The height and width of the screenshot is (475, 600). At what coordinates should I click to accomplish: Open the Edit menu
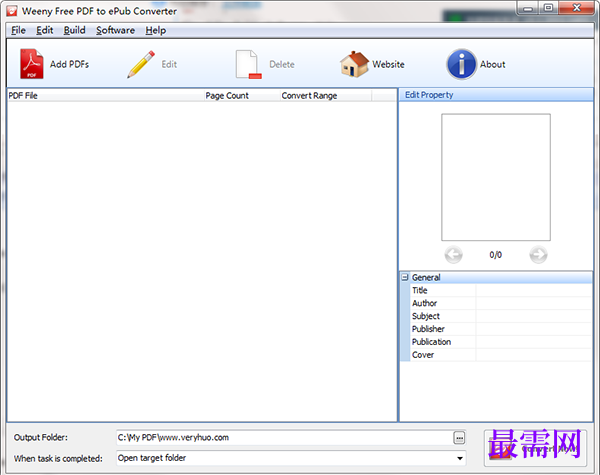[x=44, y=30]
